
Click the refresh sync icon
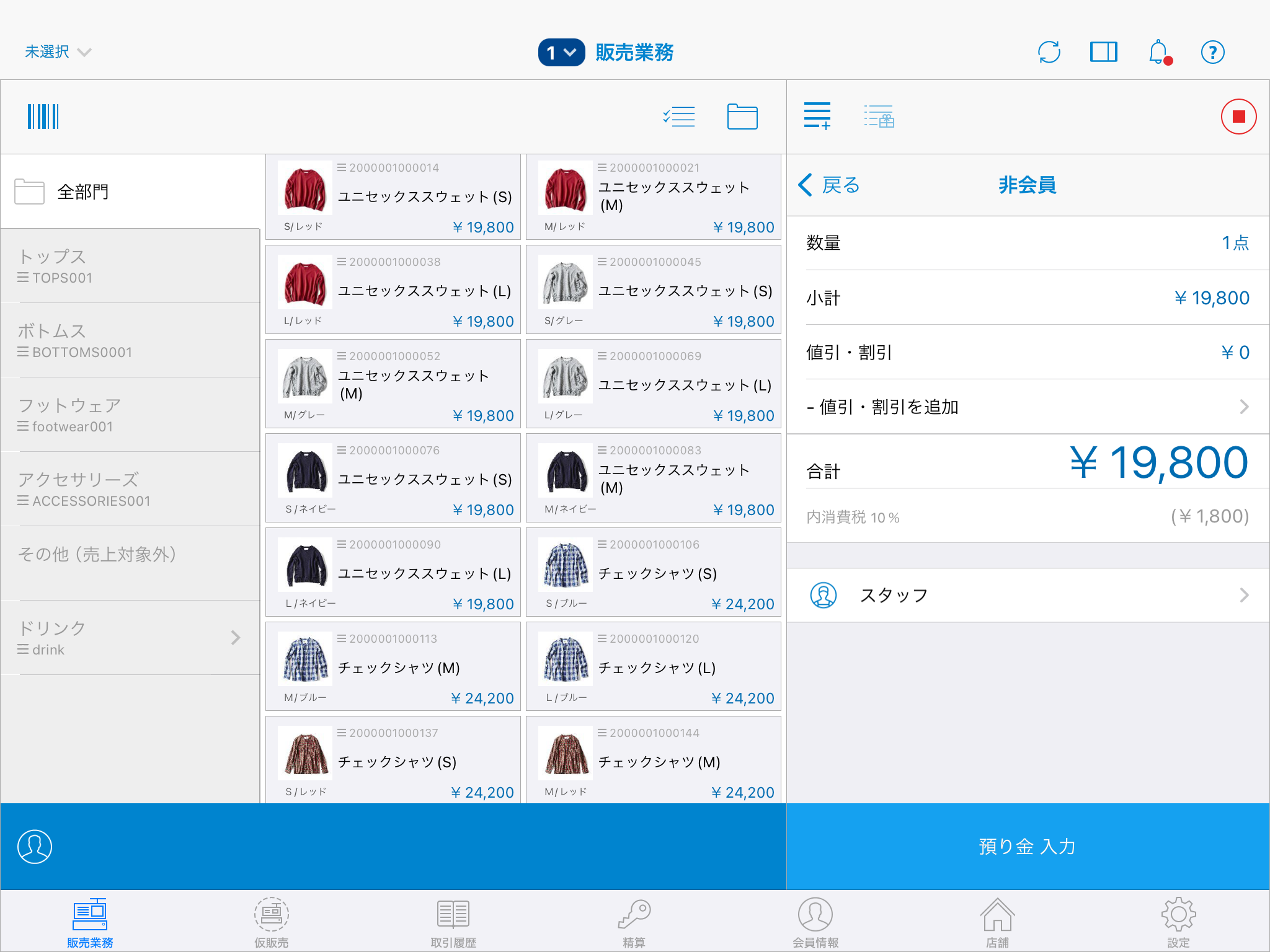(1049, 52)
